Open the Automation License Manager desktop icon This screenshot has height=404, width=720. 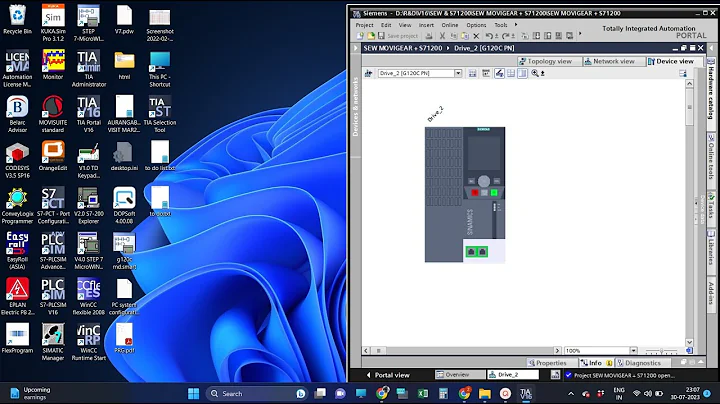tap(17, 69)
